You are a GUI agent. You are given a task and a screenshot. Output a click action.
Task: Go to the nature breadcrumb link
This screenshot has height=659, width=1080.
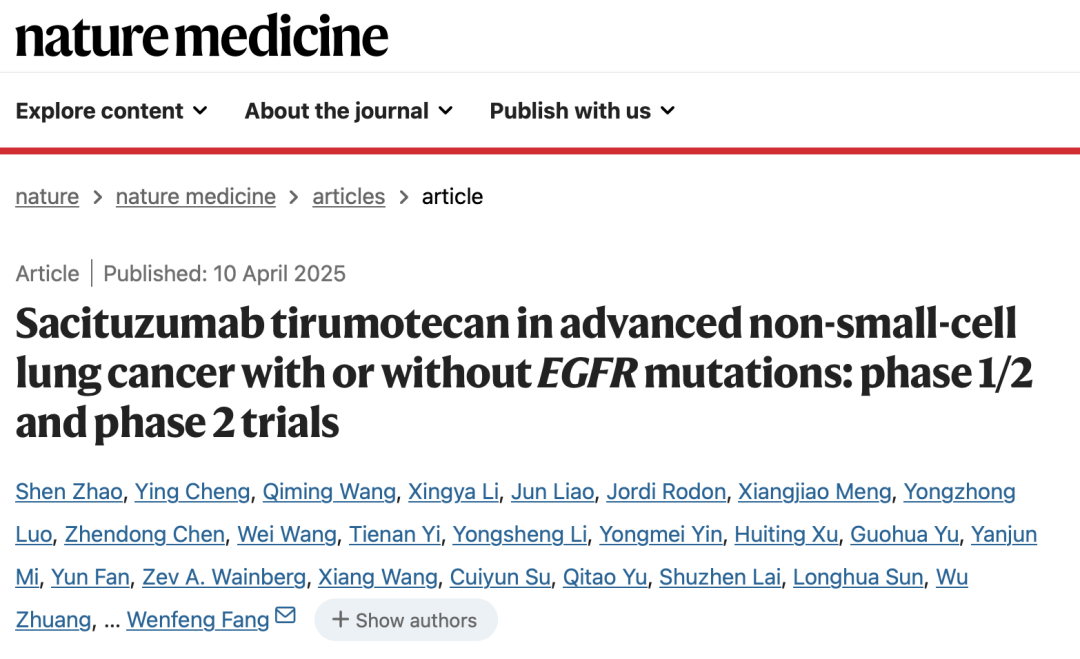[x=47, y=197]
